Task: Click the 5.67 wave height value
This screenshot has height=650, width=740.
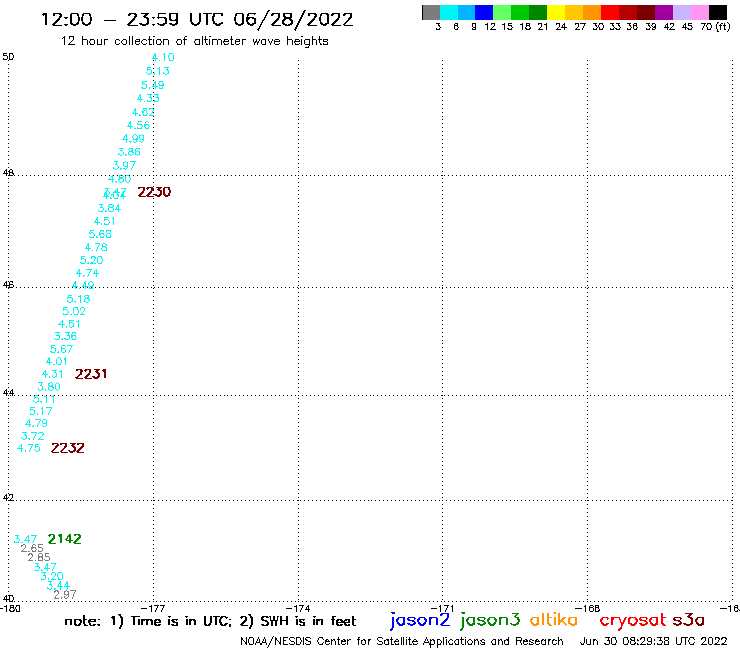Action: coord(62,349)
